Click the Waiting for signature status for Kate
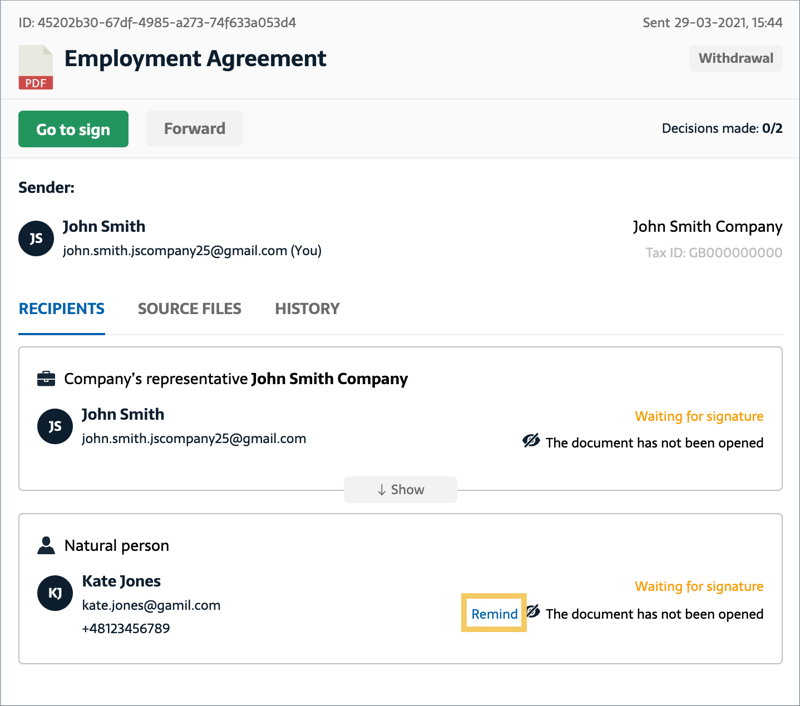Image resolution: width=800 pixels, height=706 pixels. 699,587
